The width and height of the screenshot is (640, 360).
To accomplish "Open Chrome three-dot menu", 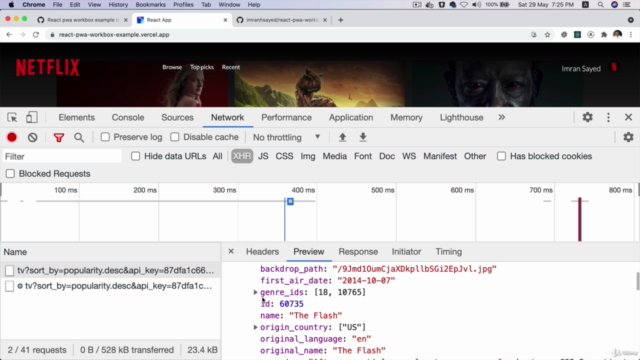I will pyautogui.click(x=631, y=35).
